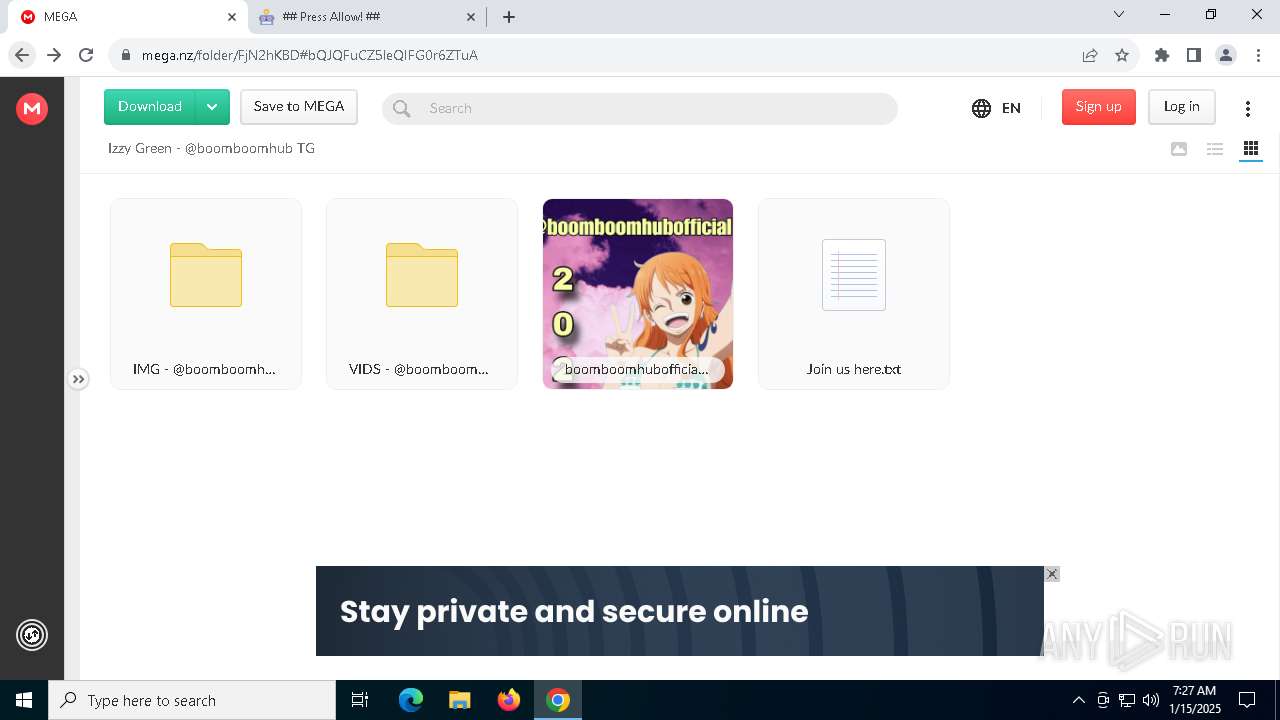The height and width of the screenshot is (720, 1280).
Task: Open the VIDS - @boomboom... folder
Action: coord(422,294)
